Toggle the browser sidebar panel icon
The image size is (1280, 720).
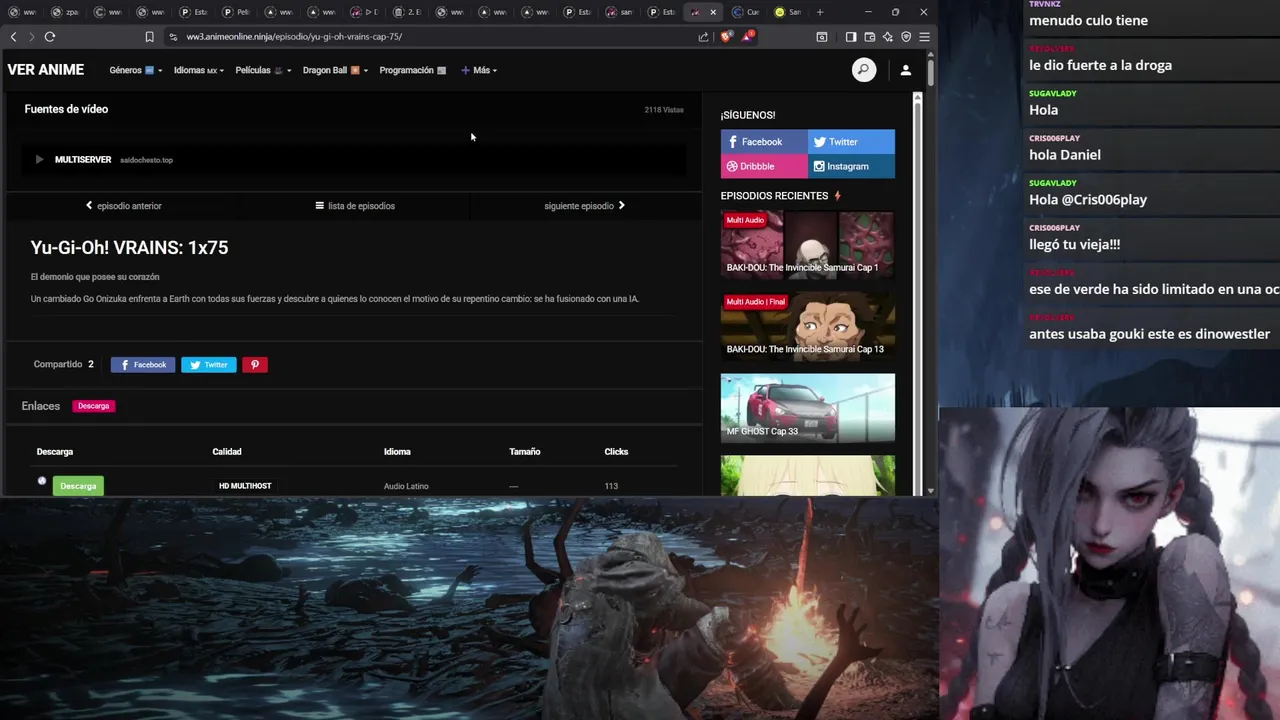[x=850, y=37]
